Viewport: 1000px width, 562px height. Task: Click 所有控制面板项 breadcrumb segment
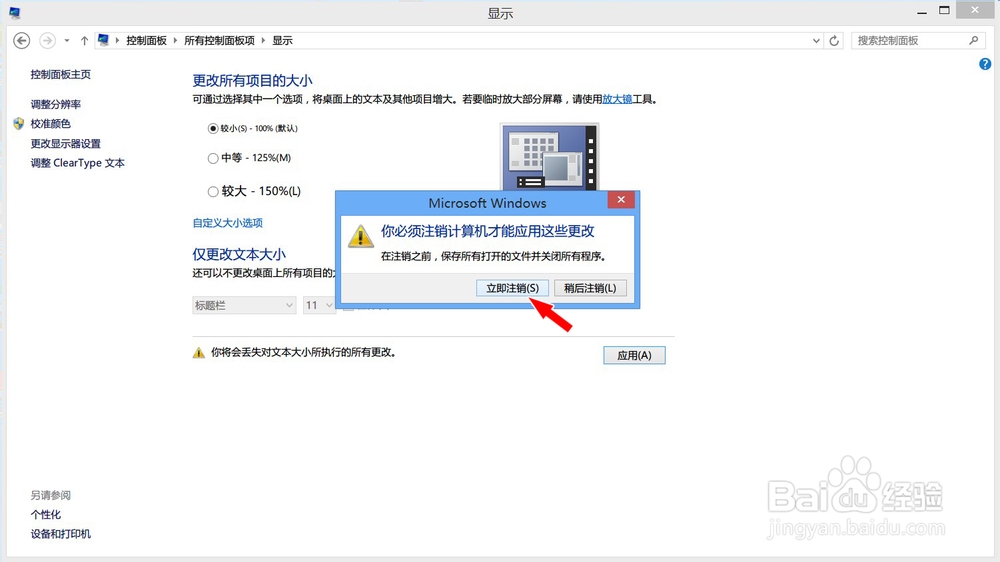tap(219, 40)
